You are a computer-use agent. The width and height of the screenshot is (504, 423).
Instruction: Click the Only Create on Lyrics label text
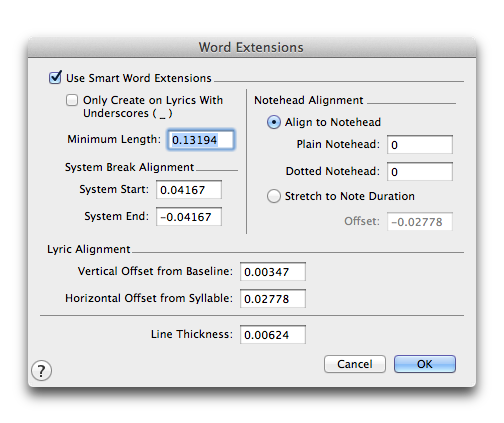click(x=153, y=107)
